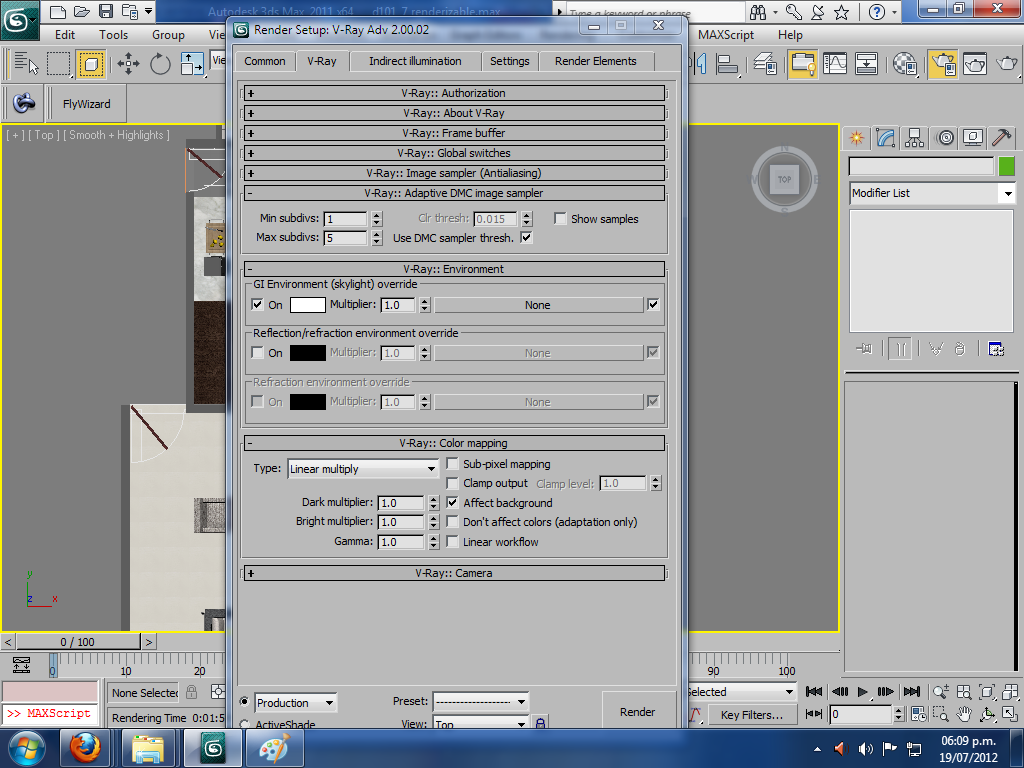
Task: Open the Create command panel tab
Action: [856, 138]
